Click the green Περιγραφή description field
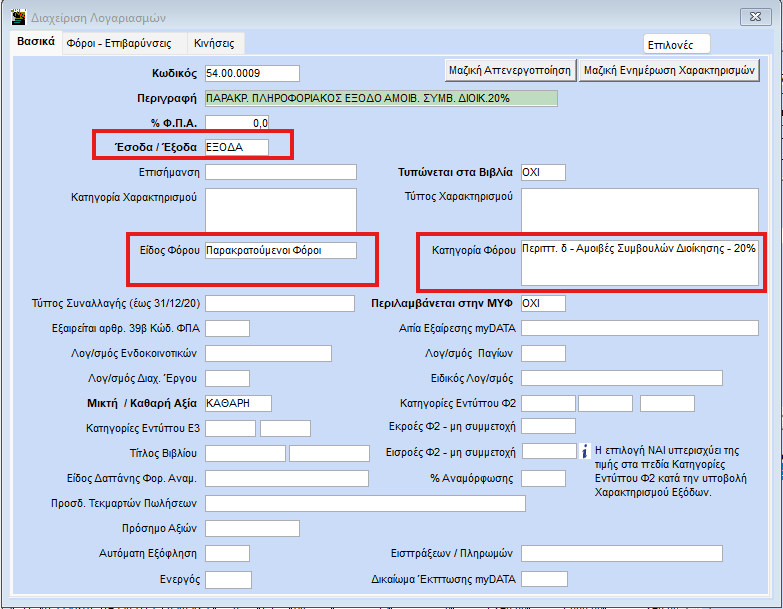783x609 pixels. coord(380,98)
